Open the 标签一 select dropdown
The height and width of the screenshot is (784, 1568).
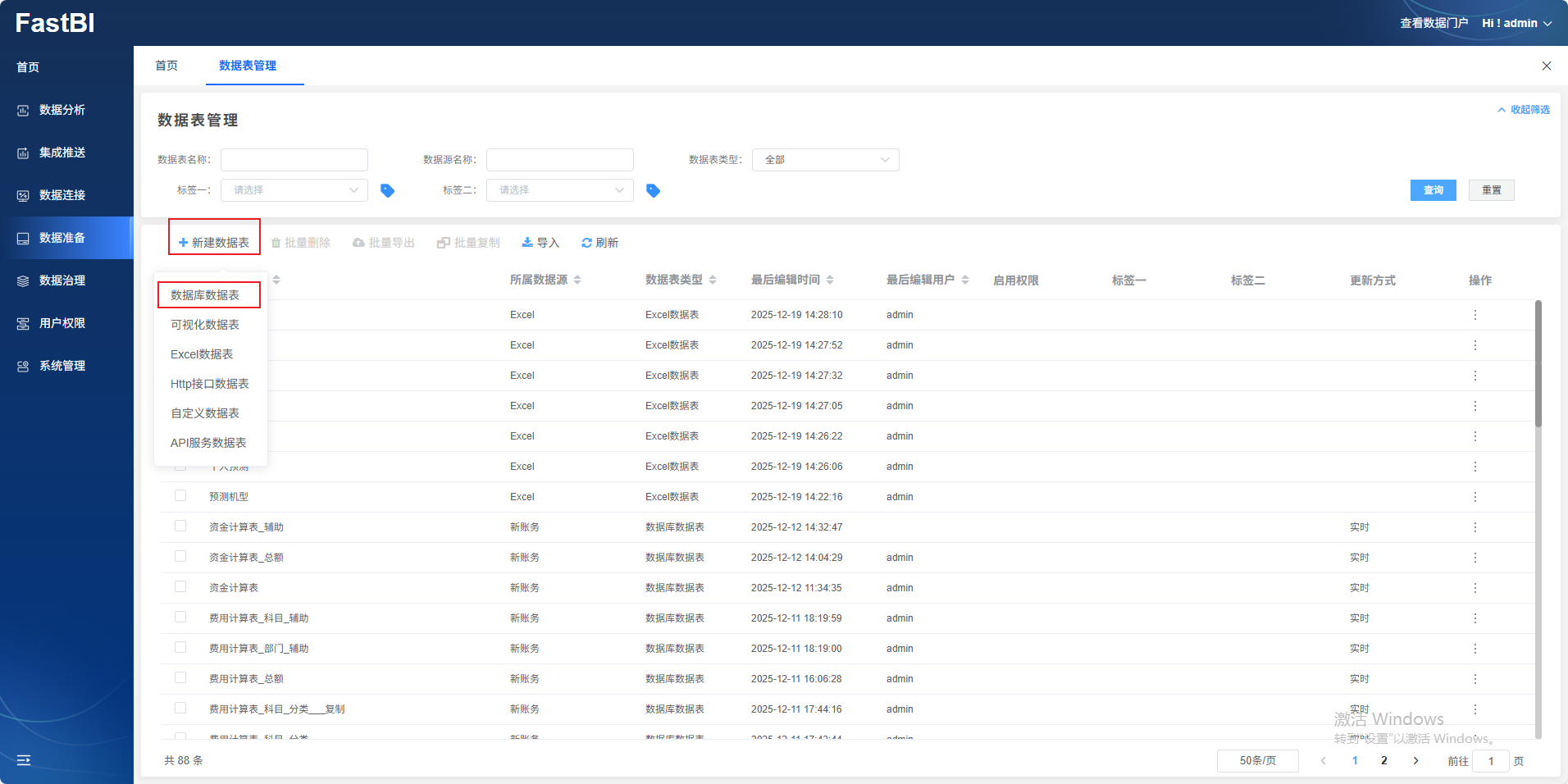294,190
